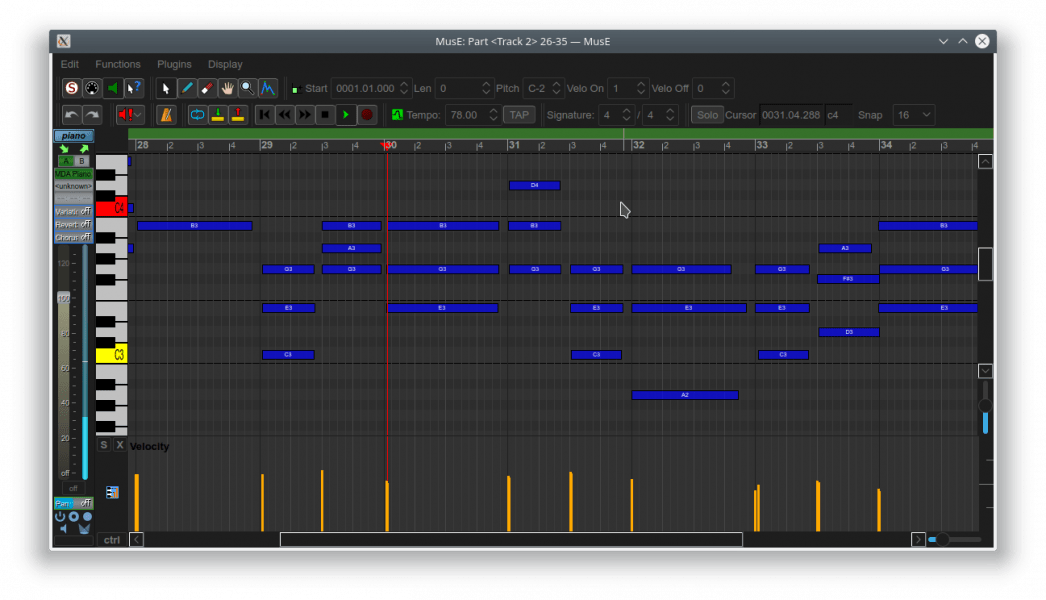
Task: Click the strip power off icon
Action: click(60, 517)
